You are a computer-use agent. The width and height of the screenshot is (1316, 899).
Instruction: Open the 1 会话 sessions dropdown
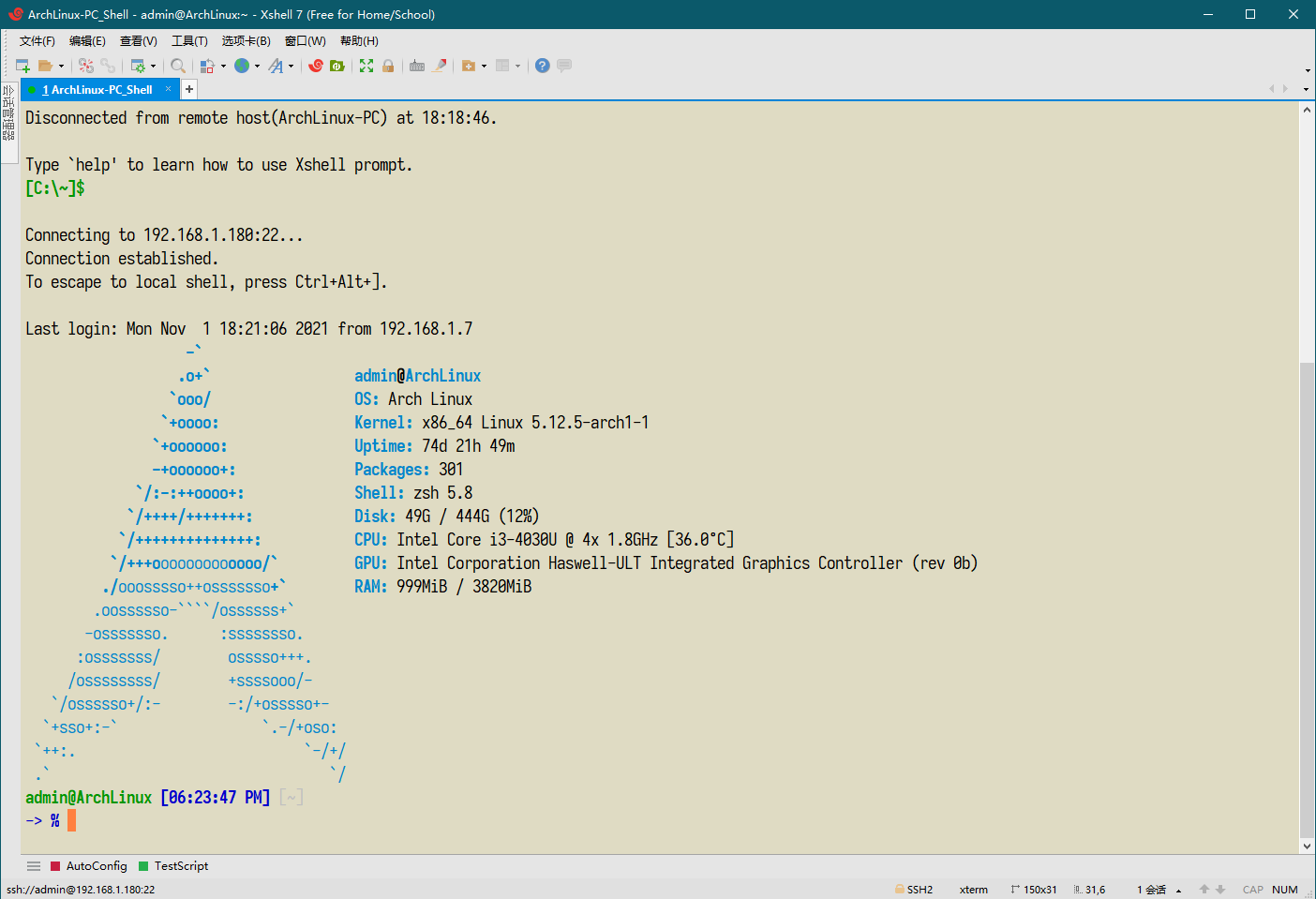[1156, 889]
